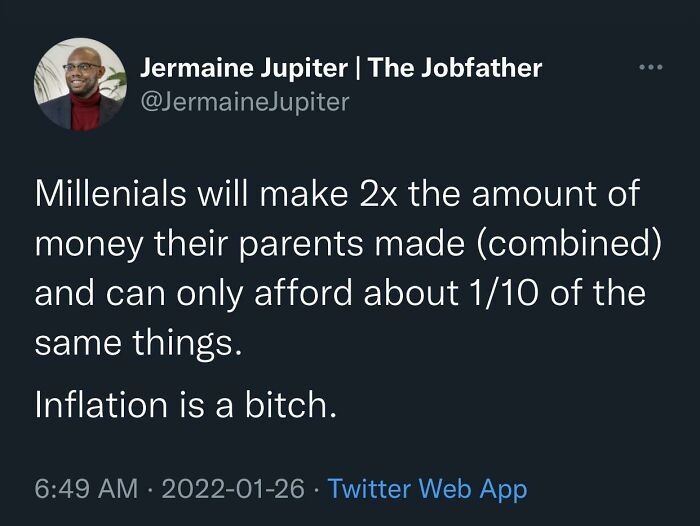Click the "same things." text
The width and height of the screenshot is (700, 526).
point(138,344)
